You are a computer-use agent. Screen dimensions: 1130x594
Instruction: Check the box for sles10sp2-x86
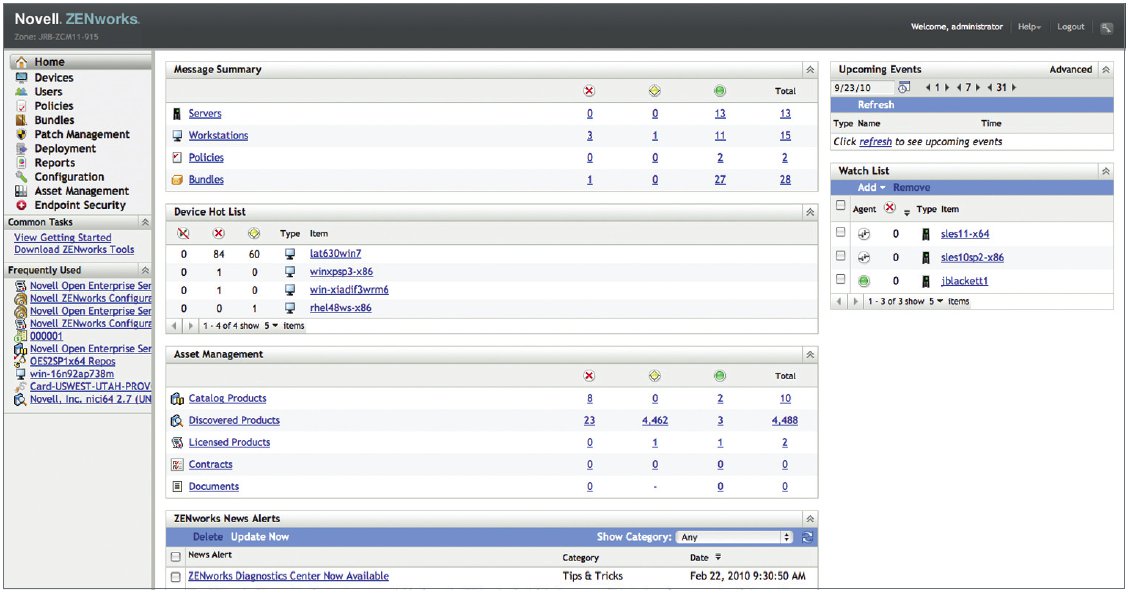(x=840, y=256)
